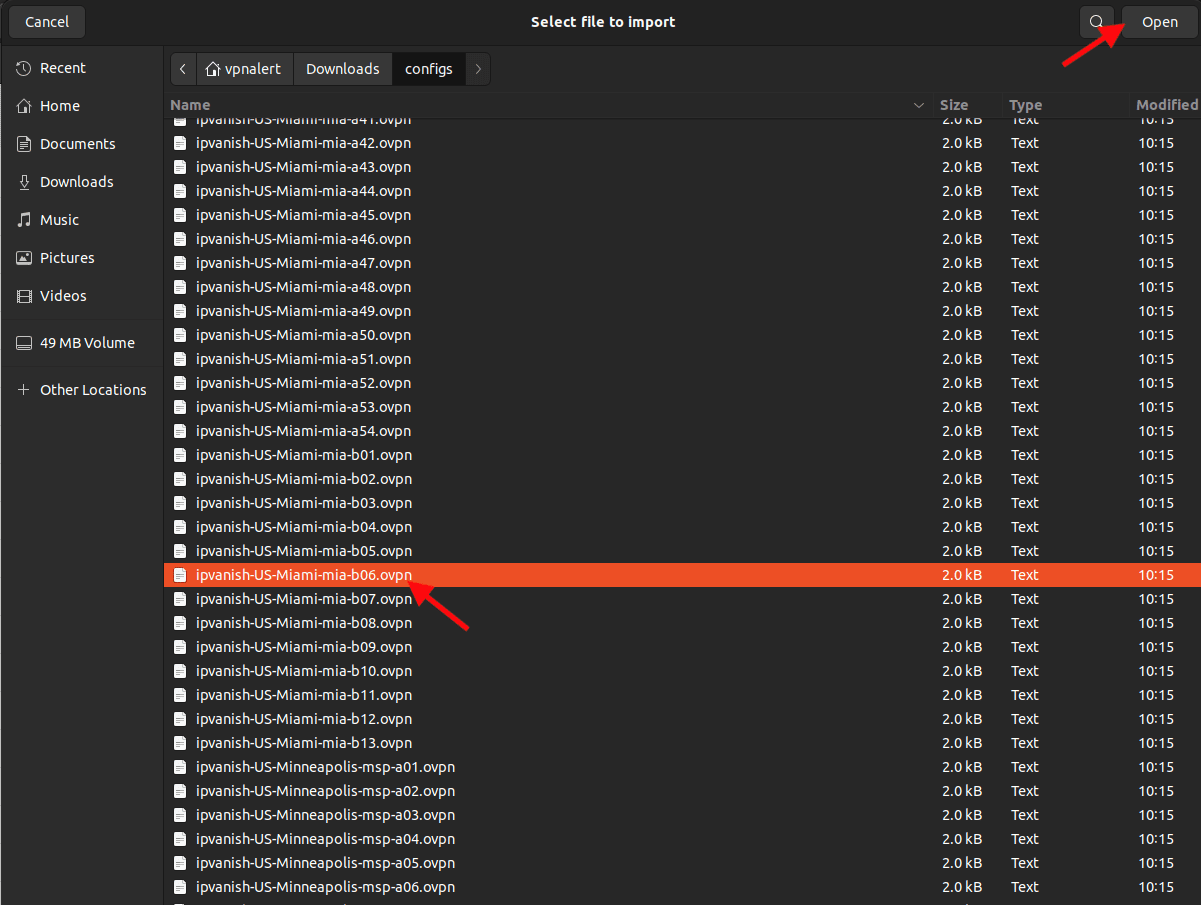Switch to vpnalert home path segment
This screenshot has width=1201, height=905.
(244, 69)
